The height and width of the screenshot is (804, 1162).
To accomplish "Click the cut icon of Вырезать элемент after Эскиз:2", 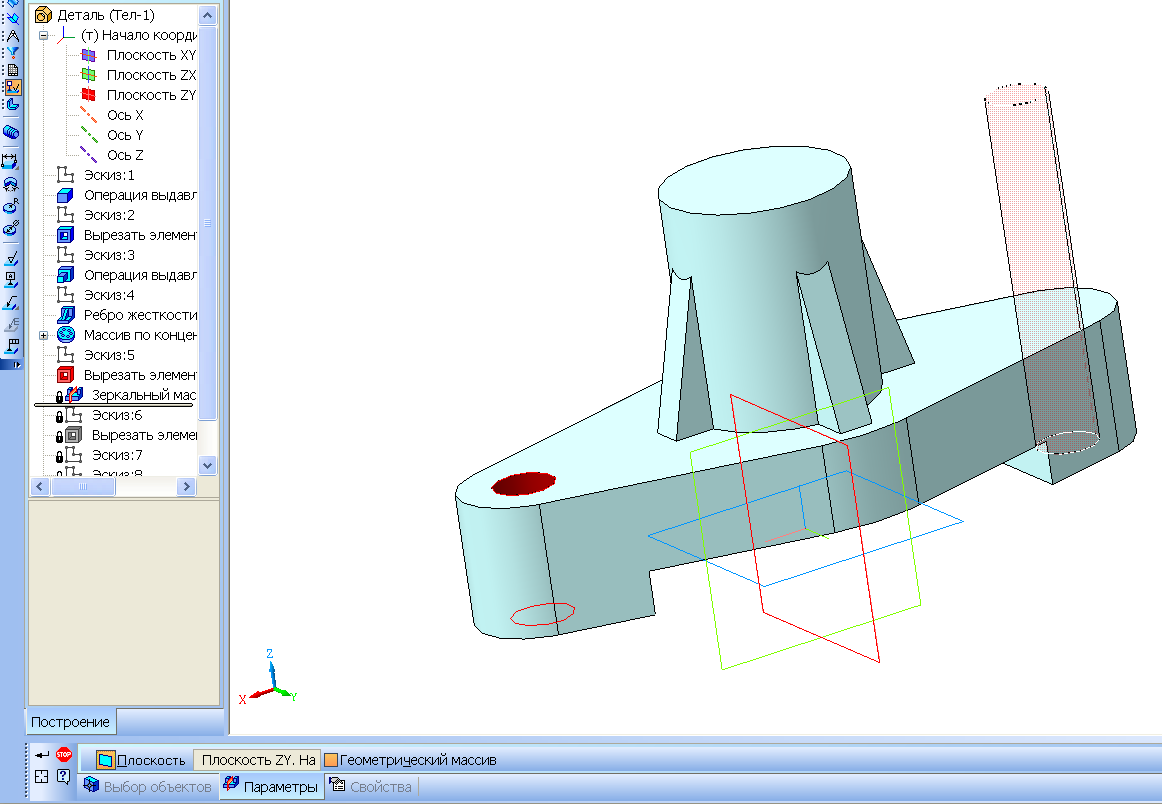I will click(x=65, y=235).
